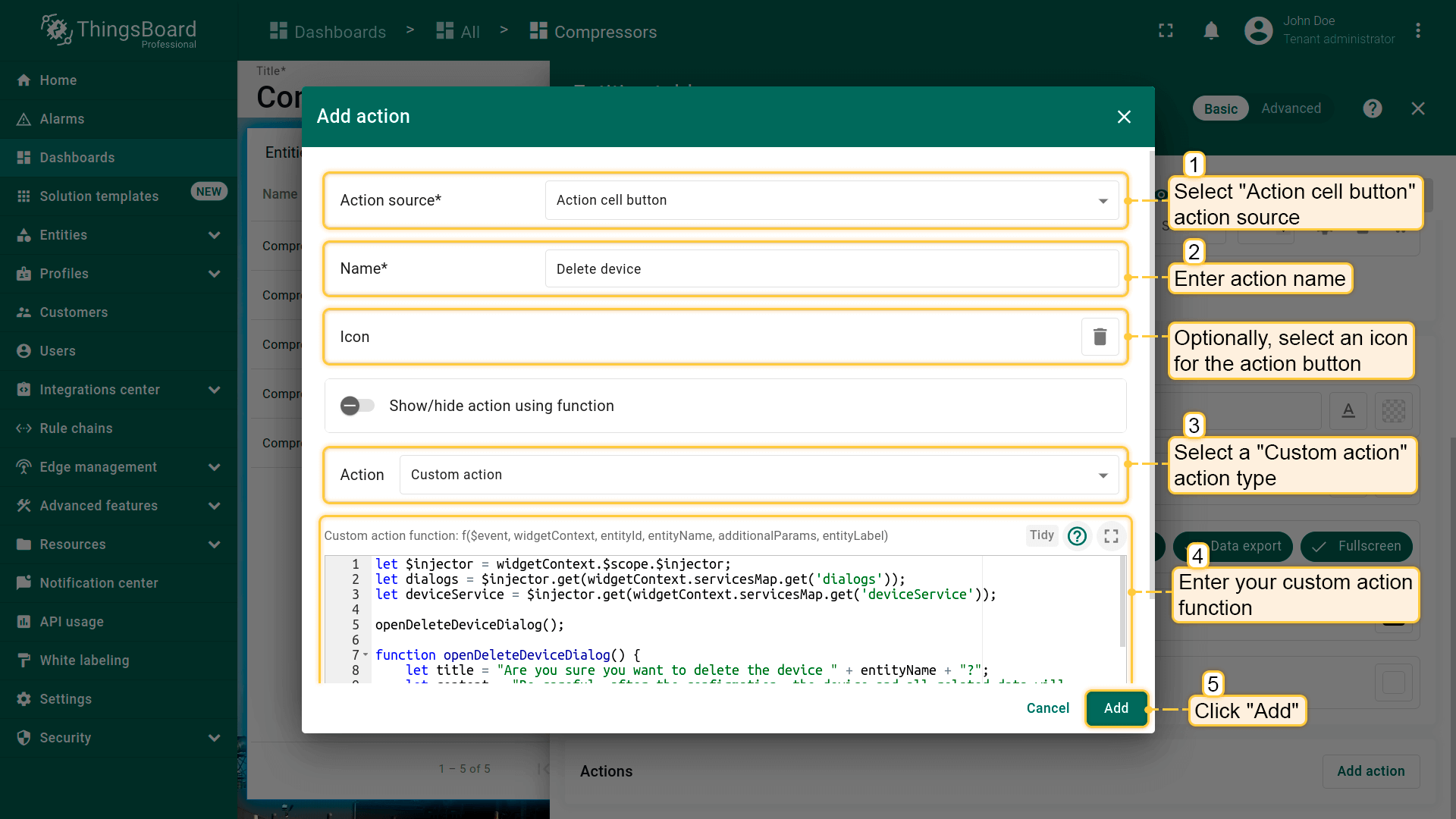Open custom action function help icon
This screenshot has width=1456, height=819.
[1077, 536]
